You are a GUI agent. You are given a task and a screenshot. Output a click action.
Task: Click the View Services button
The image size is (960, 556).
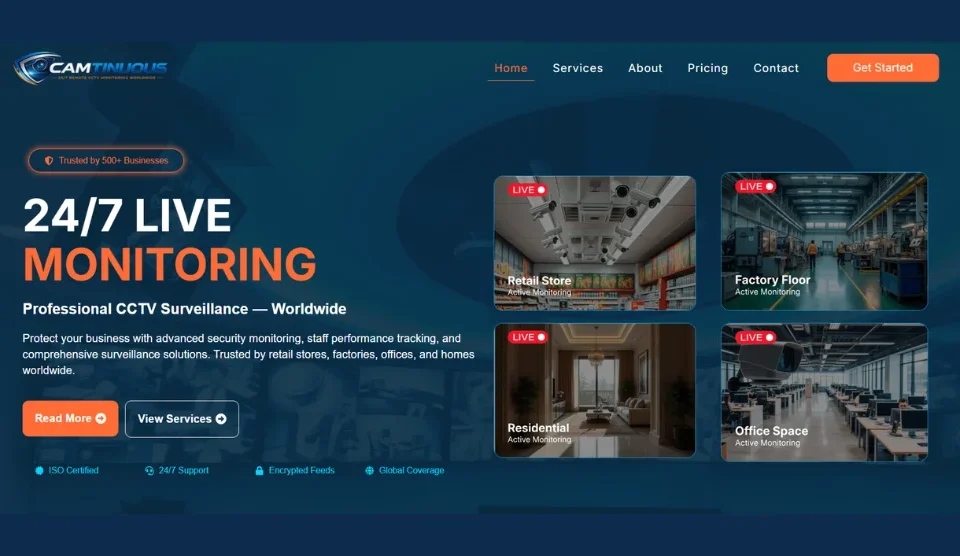pos(182,419)
